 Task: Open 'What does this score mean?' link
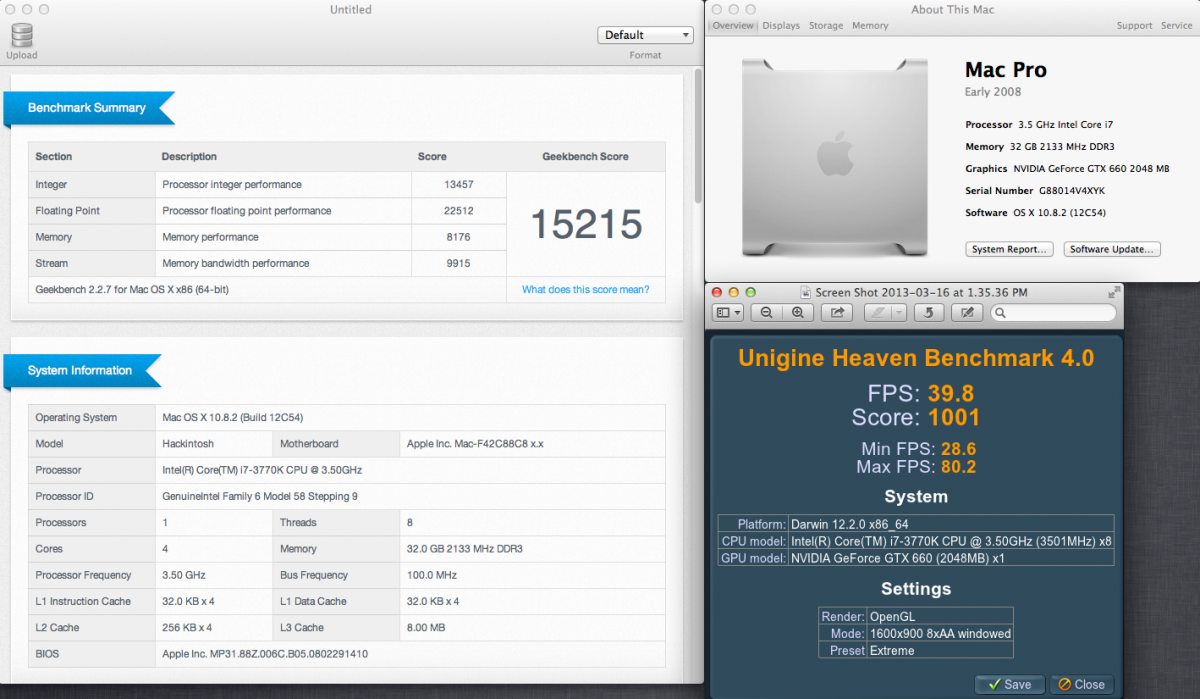585,290
